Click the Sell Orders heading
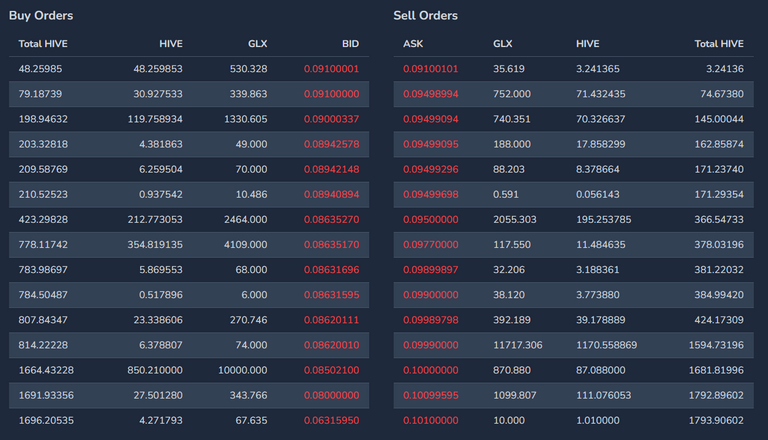 pyautogui.click(x=426, y=16)
